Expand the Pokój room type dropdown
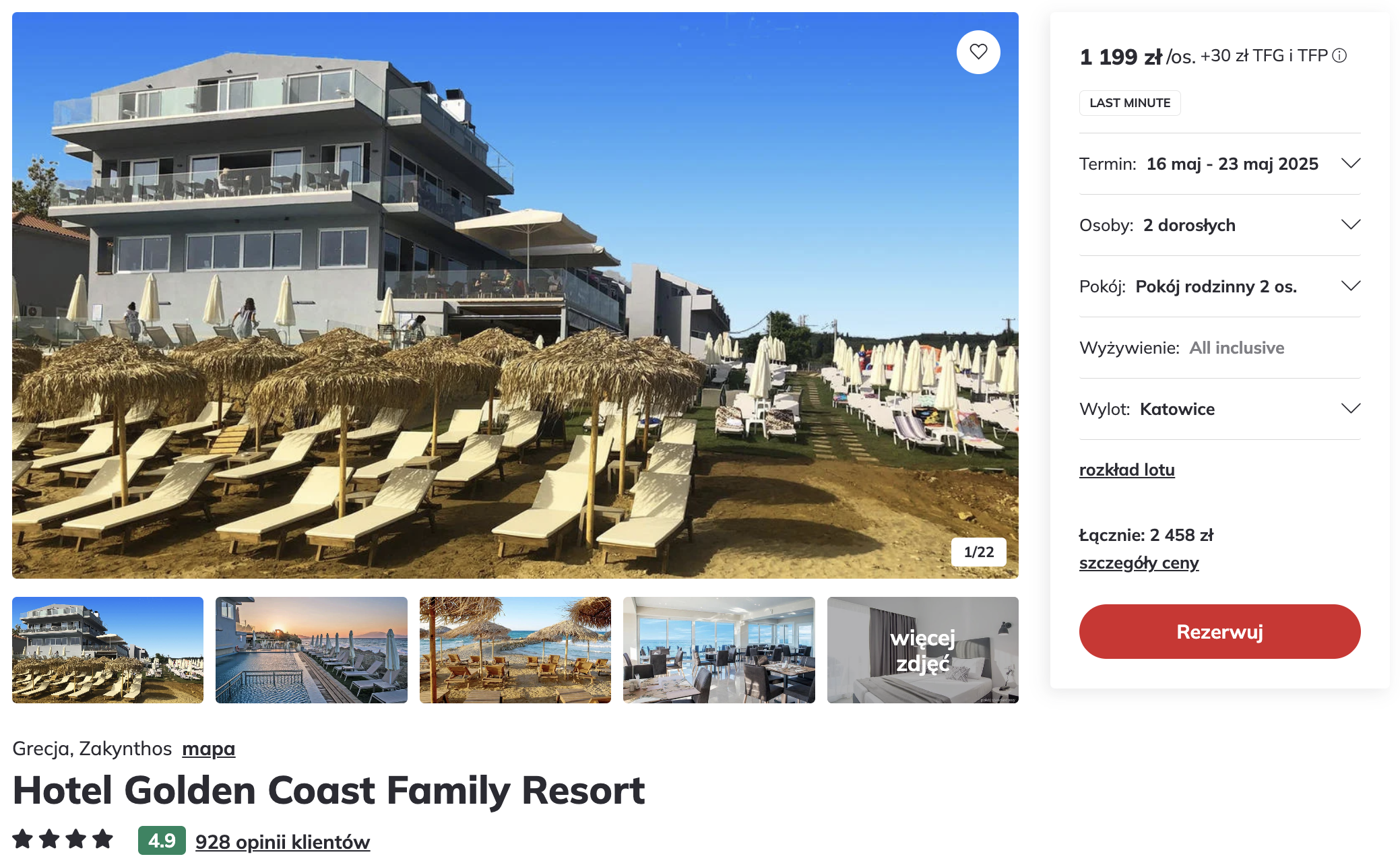1400x865 pixels. (x=1219, y=286)
